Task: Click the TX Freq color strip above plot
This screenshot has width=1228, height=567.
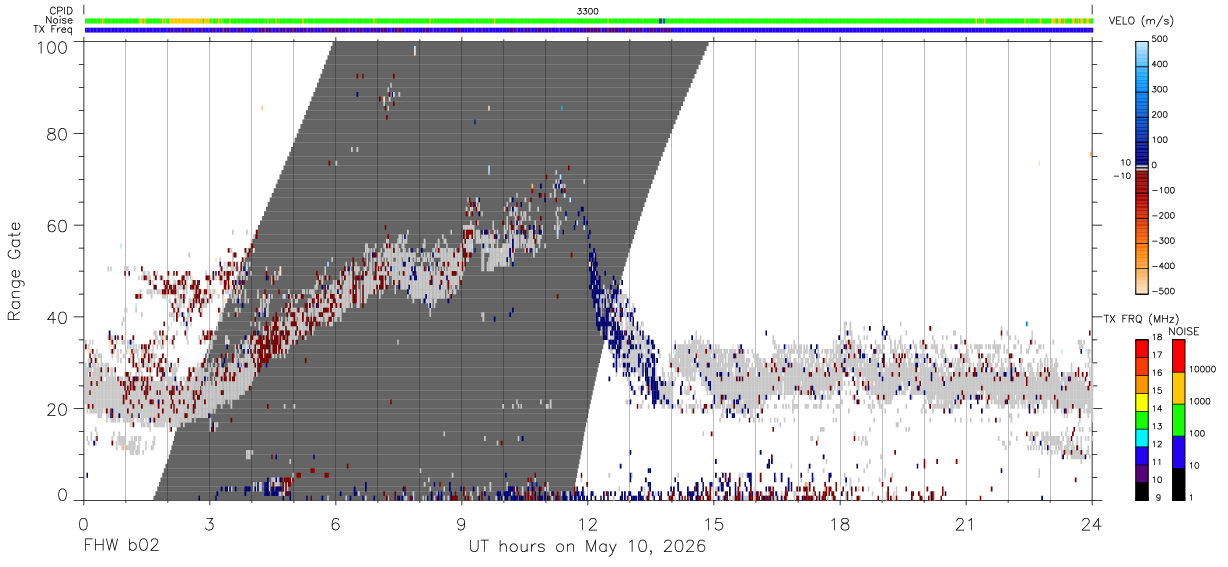Action: 588,30
